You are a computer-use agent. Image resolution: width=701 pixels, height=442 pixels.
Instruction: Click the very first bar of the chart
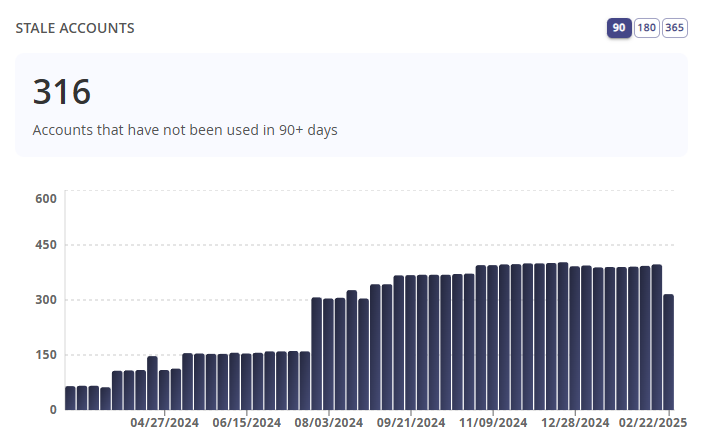pos(70,398)
